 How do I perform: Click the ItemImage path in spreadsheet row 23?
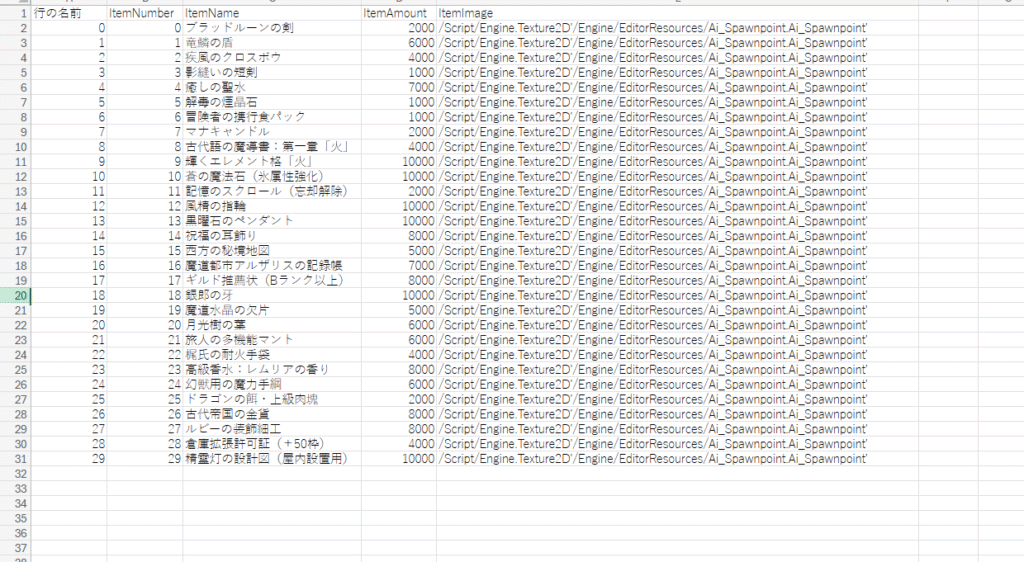point(677,339)
